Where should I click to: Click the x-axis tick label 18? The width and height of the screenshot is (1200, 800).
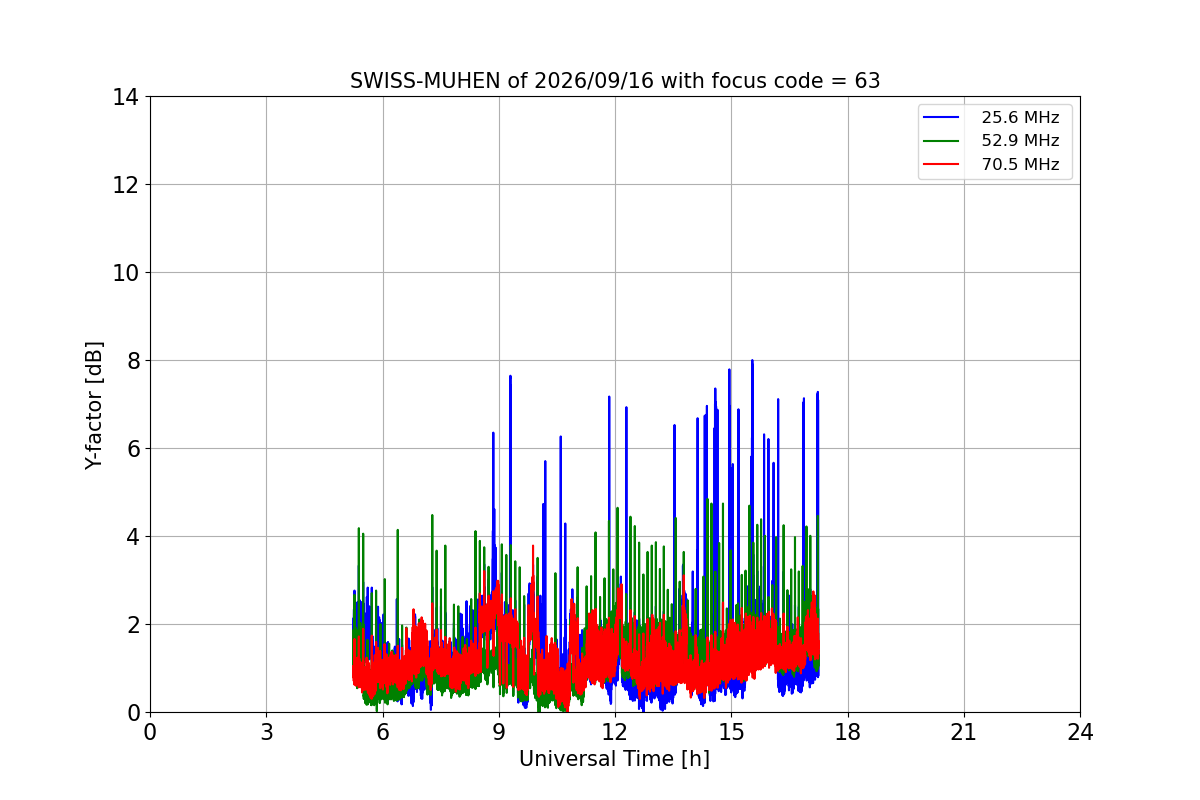click(848, 732)
